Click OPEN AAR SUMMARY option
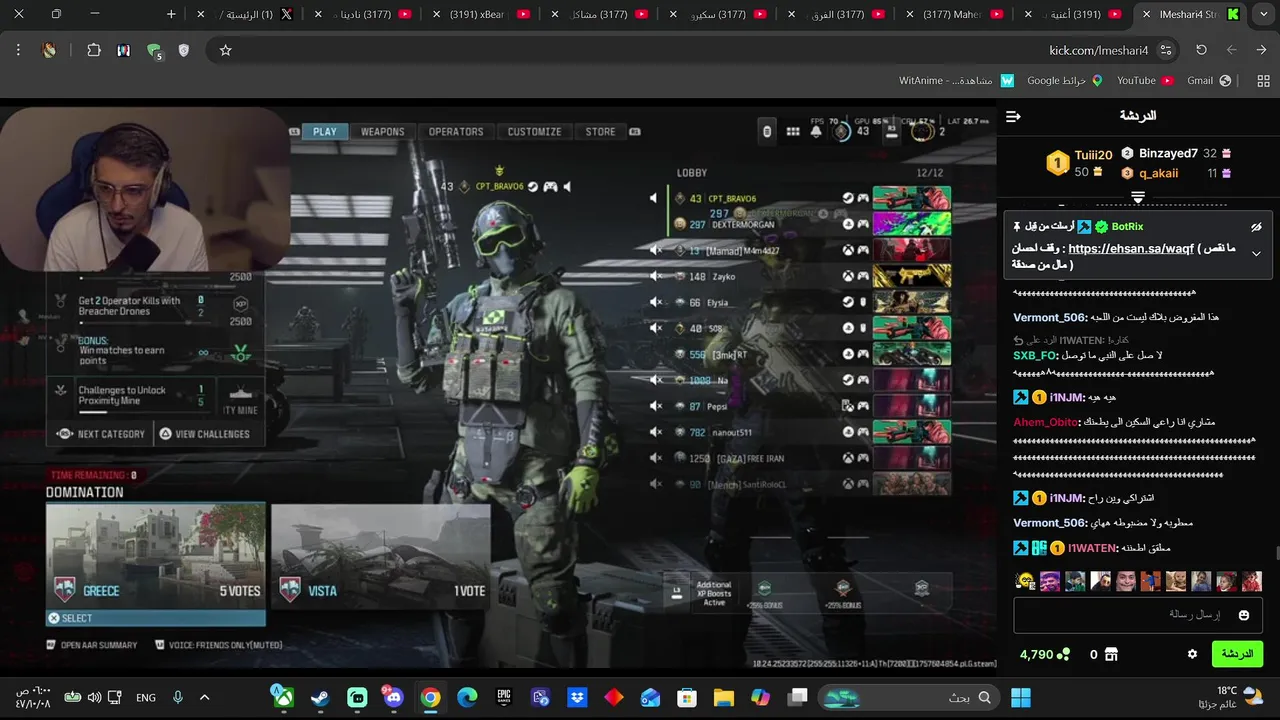This screenshot has height=720, width=1280. pyautogui.click(x=92, y=645)
